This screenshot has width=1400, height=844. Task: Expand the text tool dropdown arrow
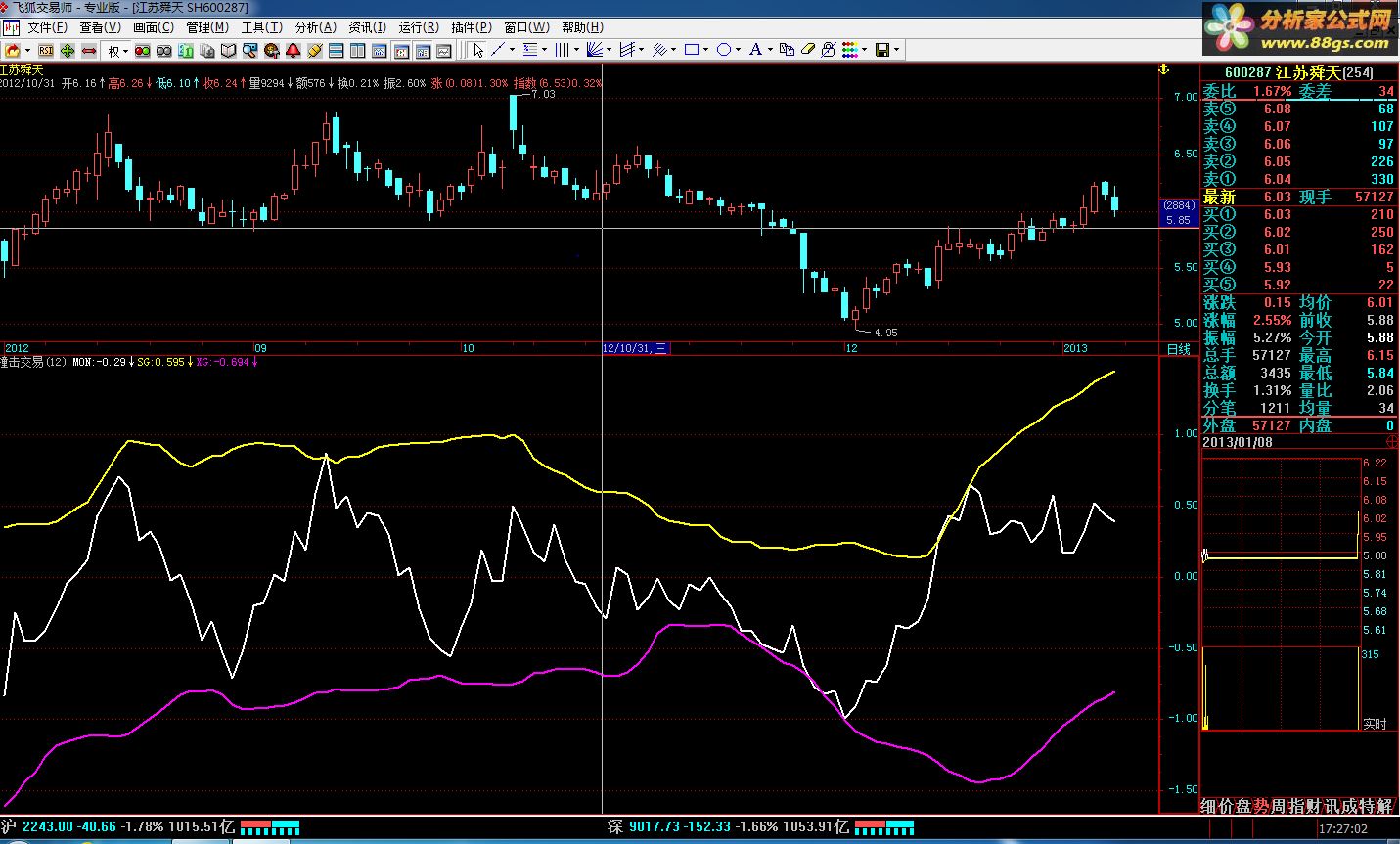[770, 50]
